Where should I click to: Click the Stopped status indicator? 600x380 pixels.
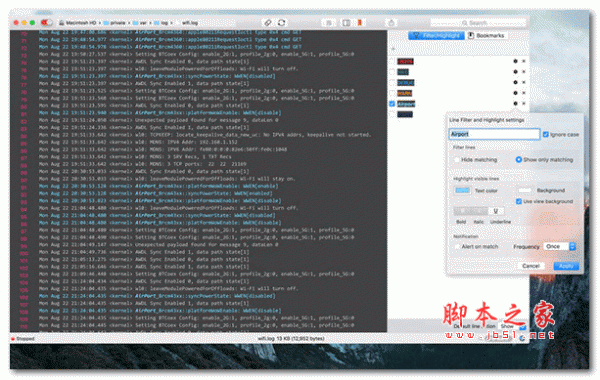point(23,339)
